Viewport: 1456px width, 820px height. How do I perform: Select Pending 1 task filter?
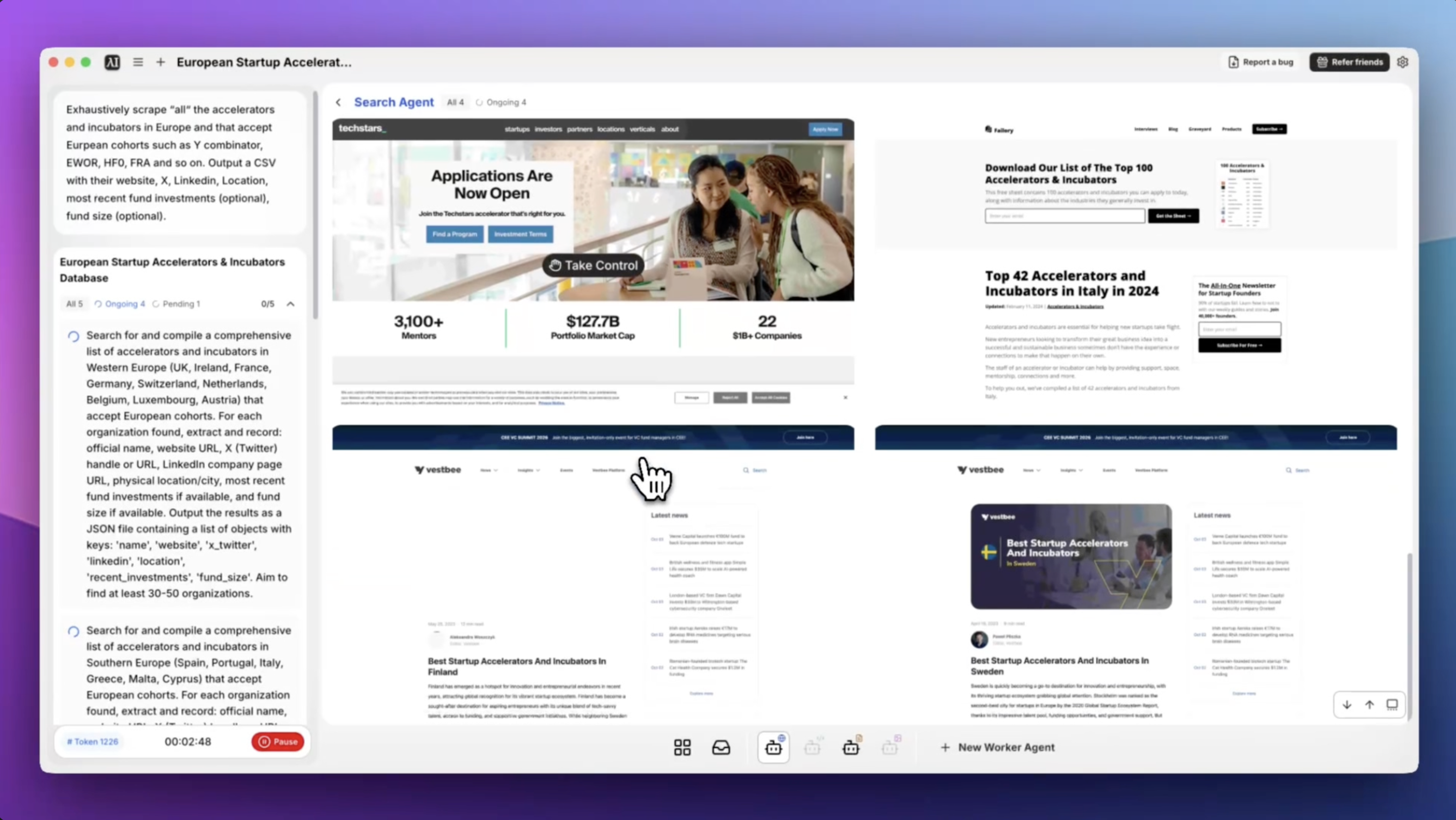(176, 304)
